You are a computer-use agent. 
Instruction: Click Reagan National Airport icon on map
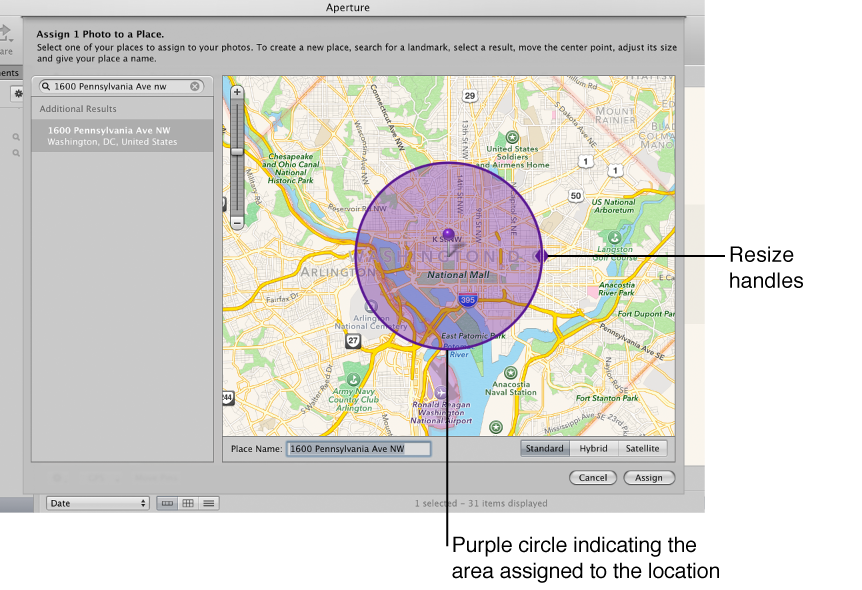[441, 390]
